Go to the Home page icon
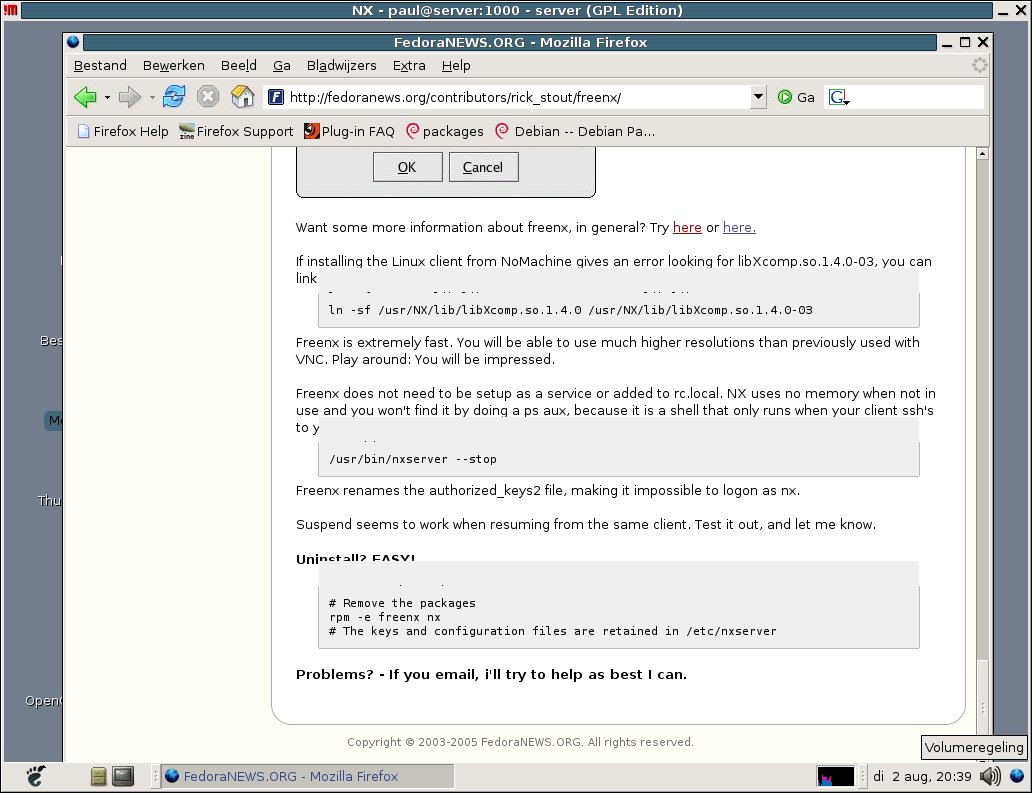1032x793 pixels. pyautogui.click(x=243, y=97)
